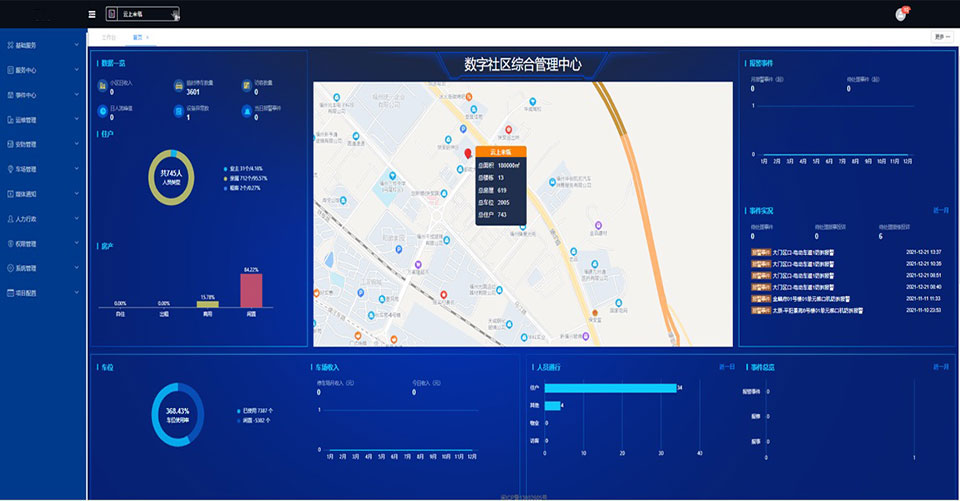Click the 基础服务 sidebar icon
This screenshot has height=501, width=960.
click(9, 45)
